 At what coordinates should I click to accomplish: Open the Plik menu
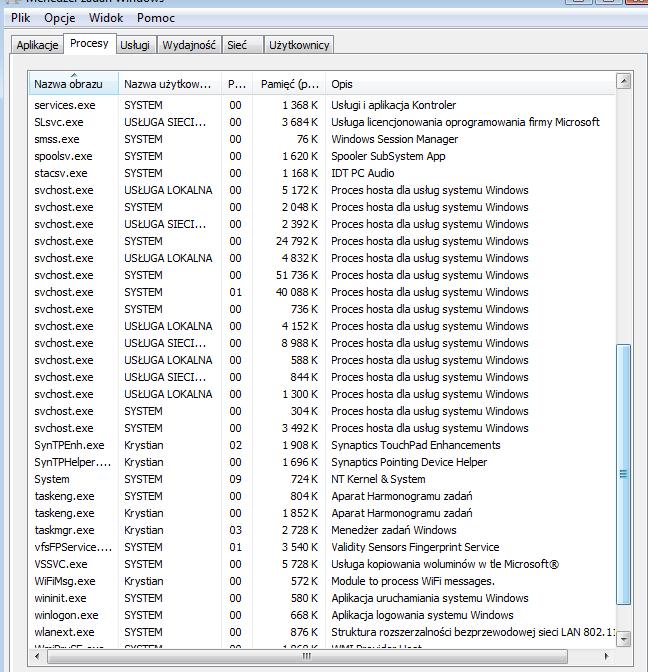coord(20,18)
